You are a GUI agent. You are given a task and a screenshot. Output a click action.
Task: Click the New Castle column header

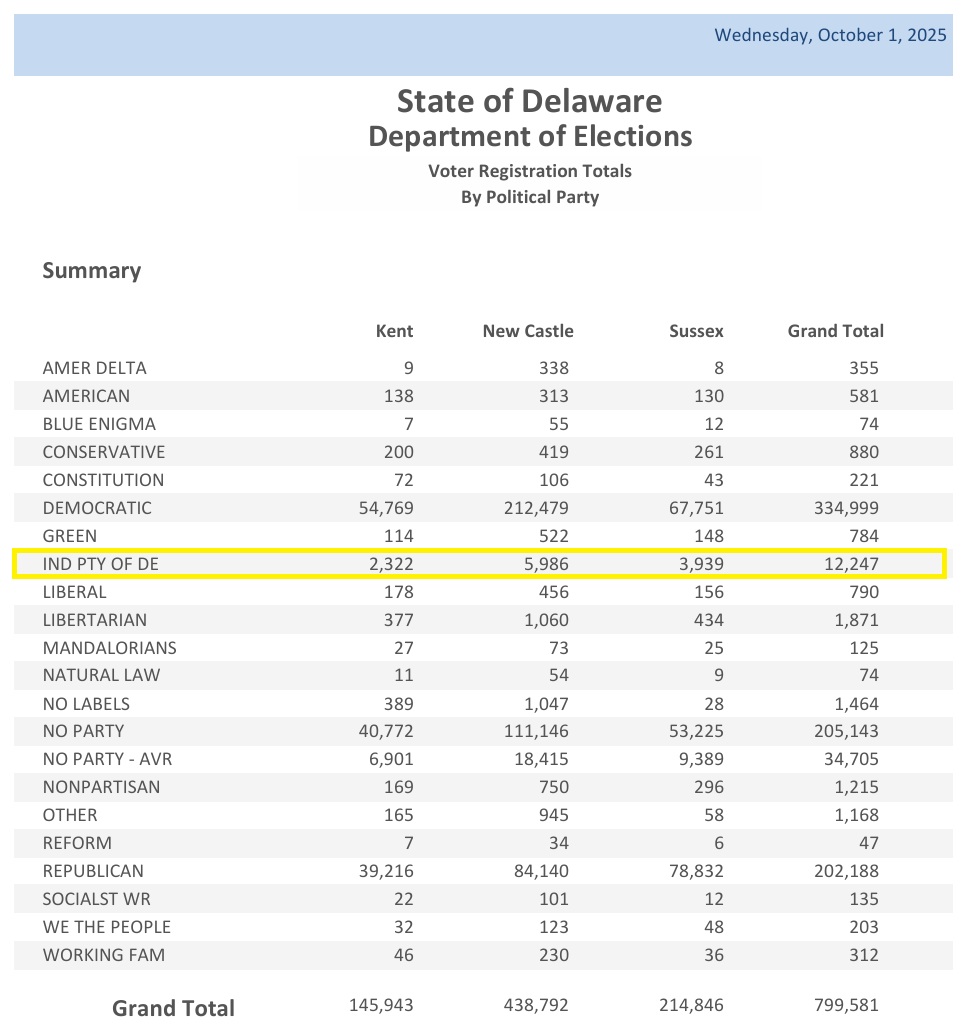528,331
